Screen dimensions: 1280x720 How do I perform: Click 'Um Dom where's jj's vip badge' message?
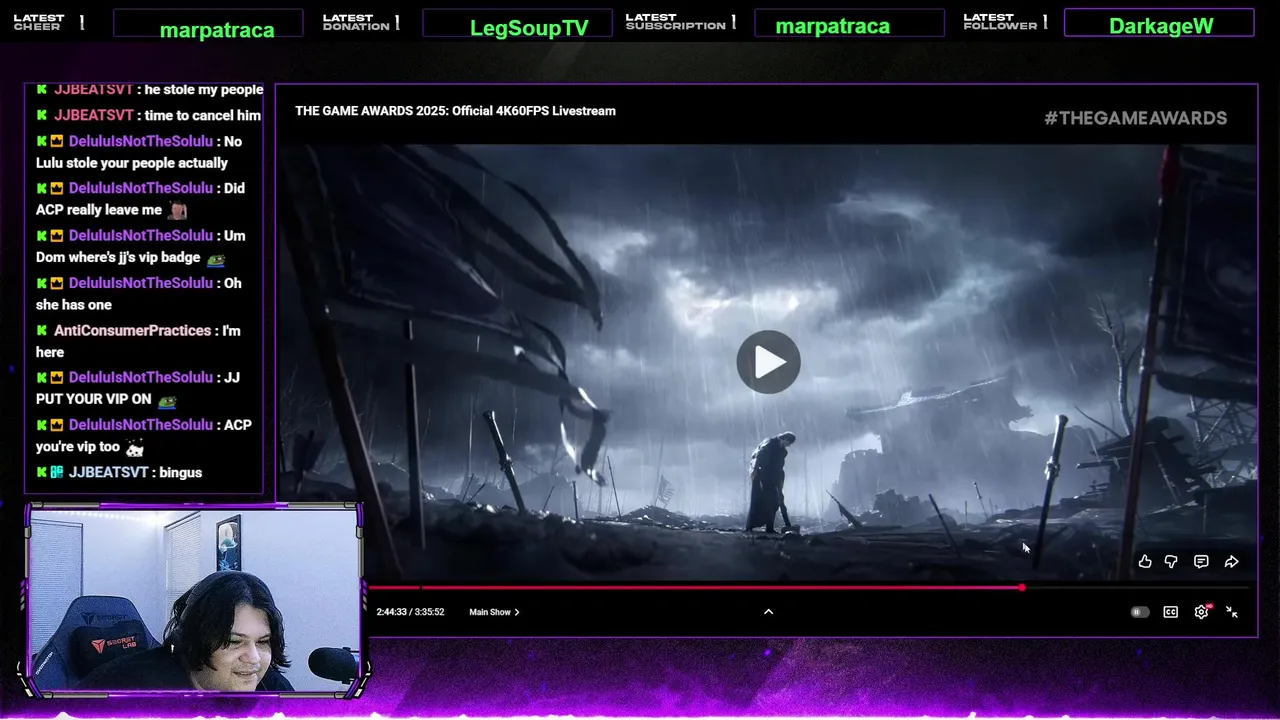140,246
